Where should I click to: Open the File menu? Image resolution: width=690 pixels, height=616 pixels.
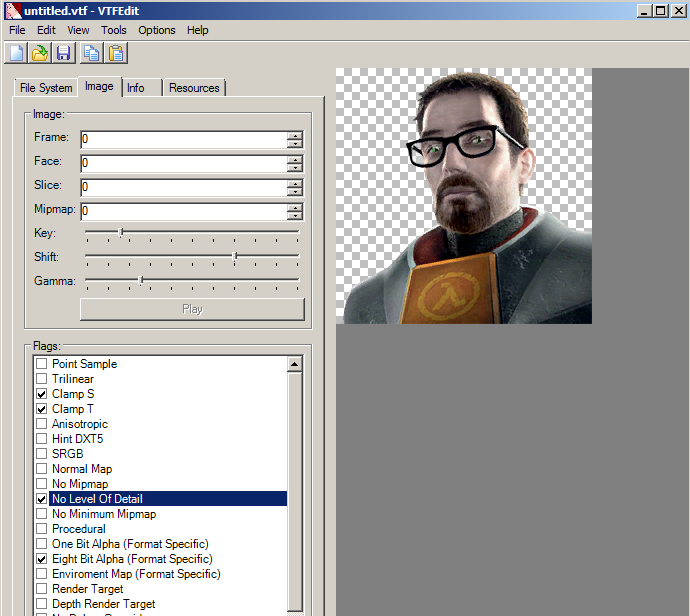click(x=17, y=30)
